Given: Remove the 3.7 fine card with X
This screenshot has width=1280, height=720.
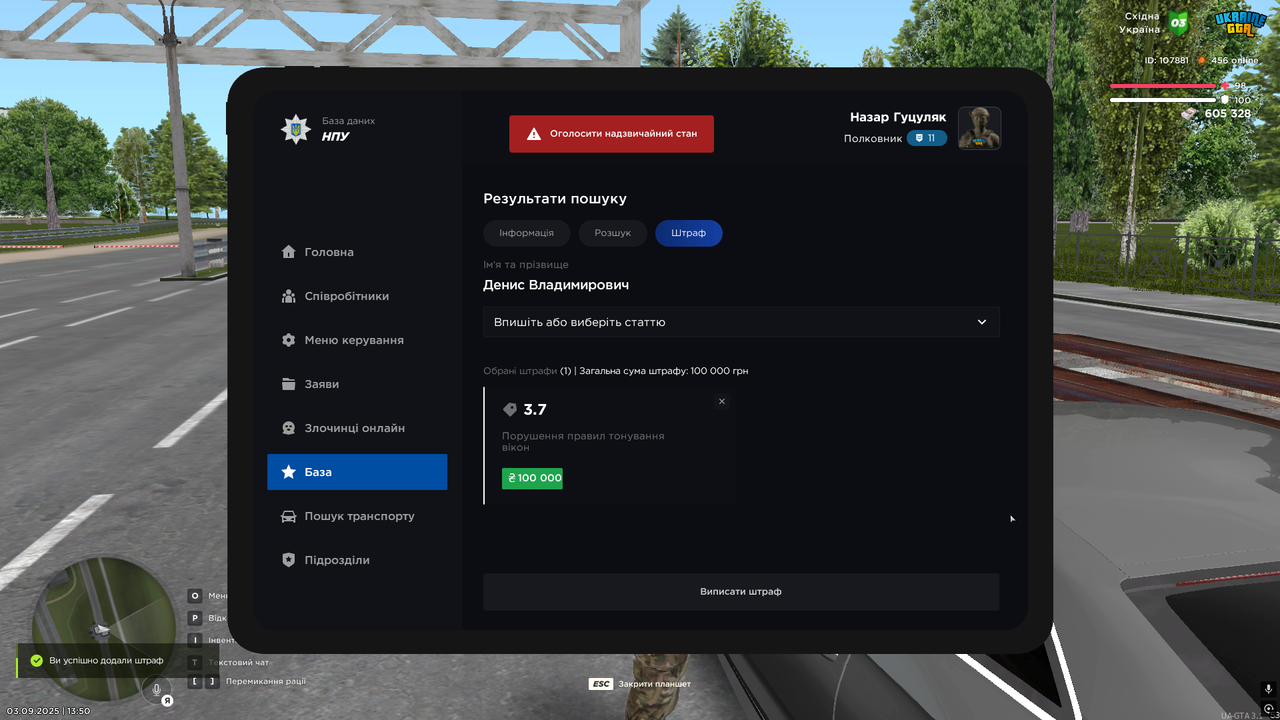Looking at the screenshot, I should coord(722,401).
